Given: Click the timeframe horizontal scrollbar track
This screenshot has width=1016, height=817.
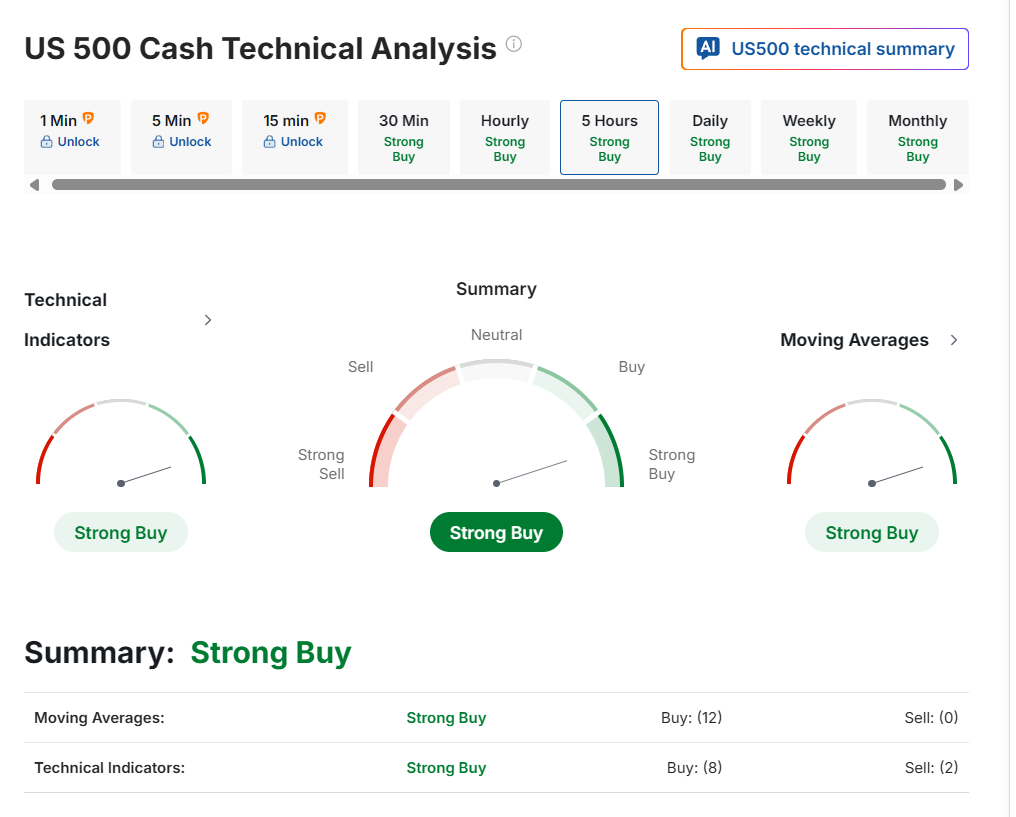Looking at the screenshot, I should 498,185.
